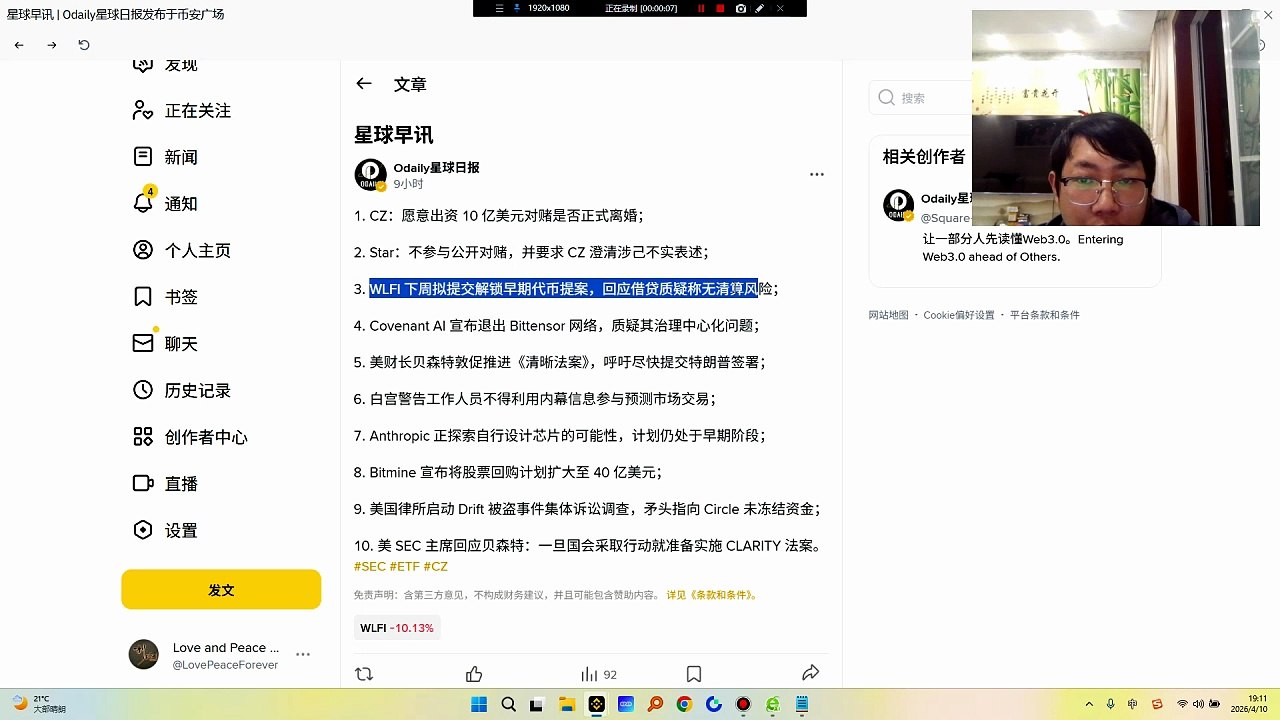Open File Explorer from the taskbar
This screenshot has height=720, width=1280.
point(567,705)
